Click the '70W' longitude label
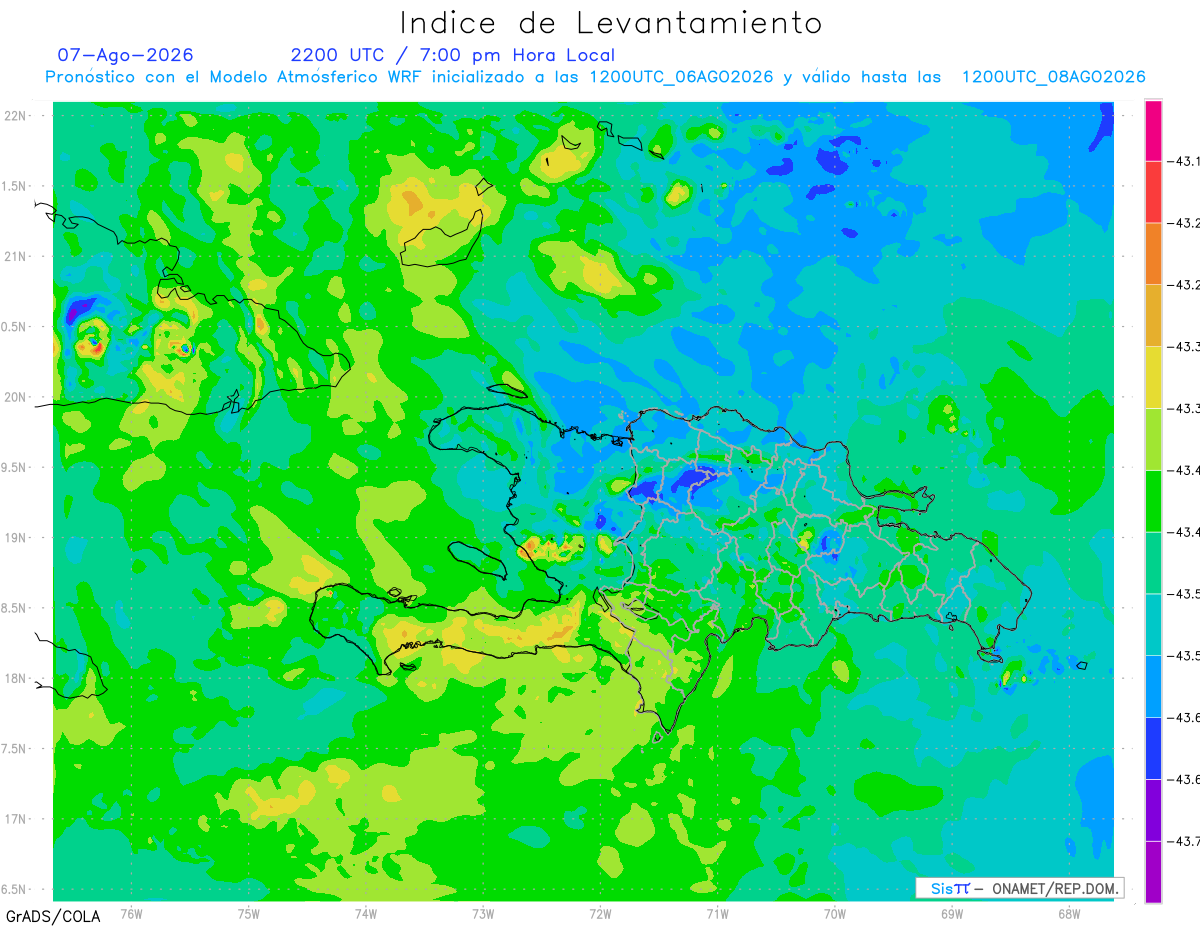The image size is (1200, 927). [835, 913]
